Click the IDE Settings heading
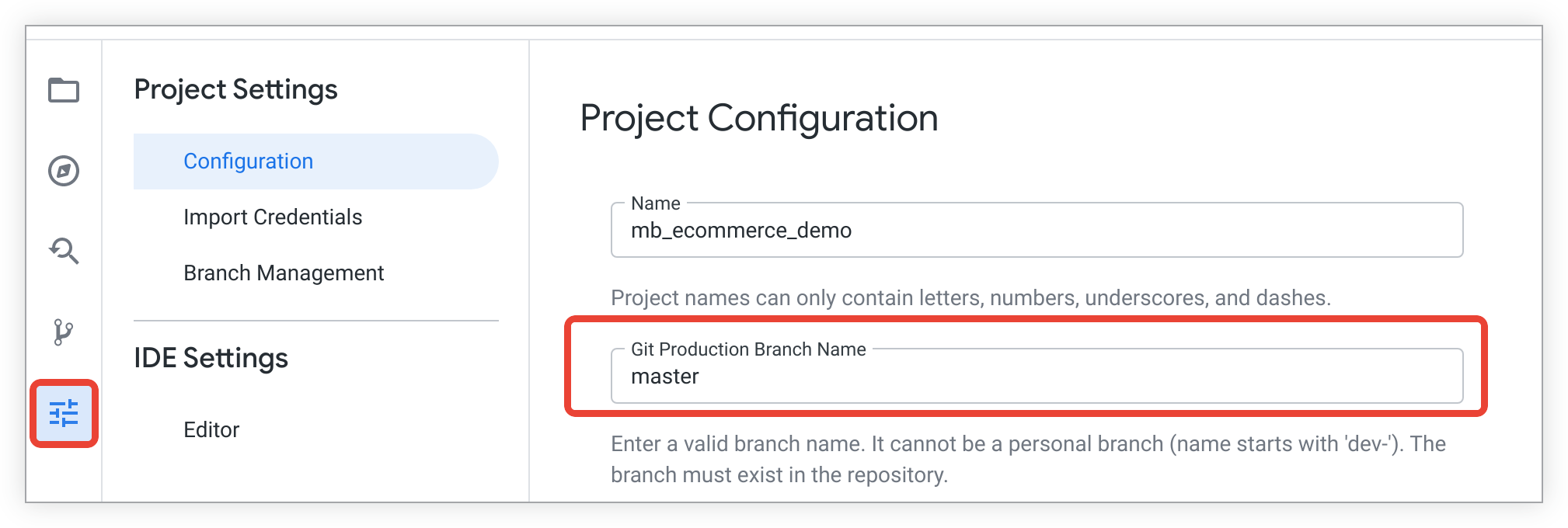Screen dimensions: 1568x528 click(x=211, y=358)
